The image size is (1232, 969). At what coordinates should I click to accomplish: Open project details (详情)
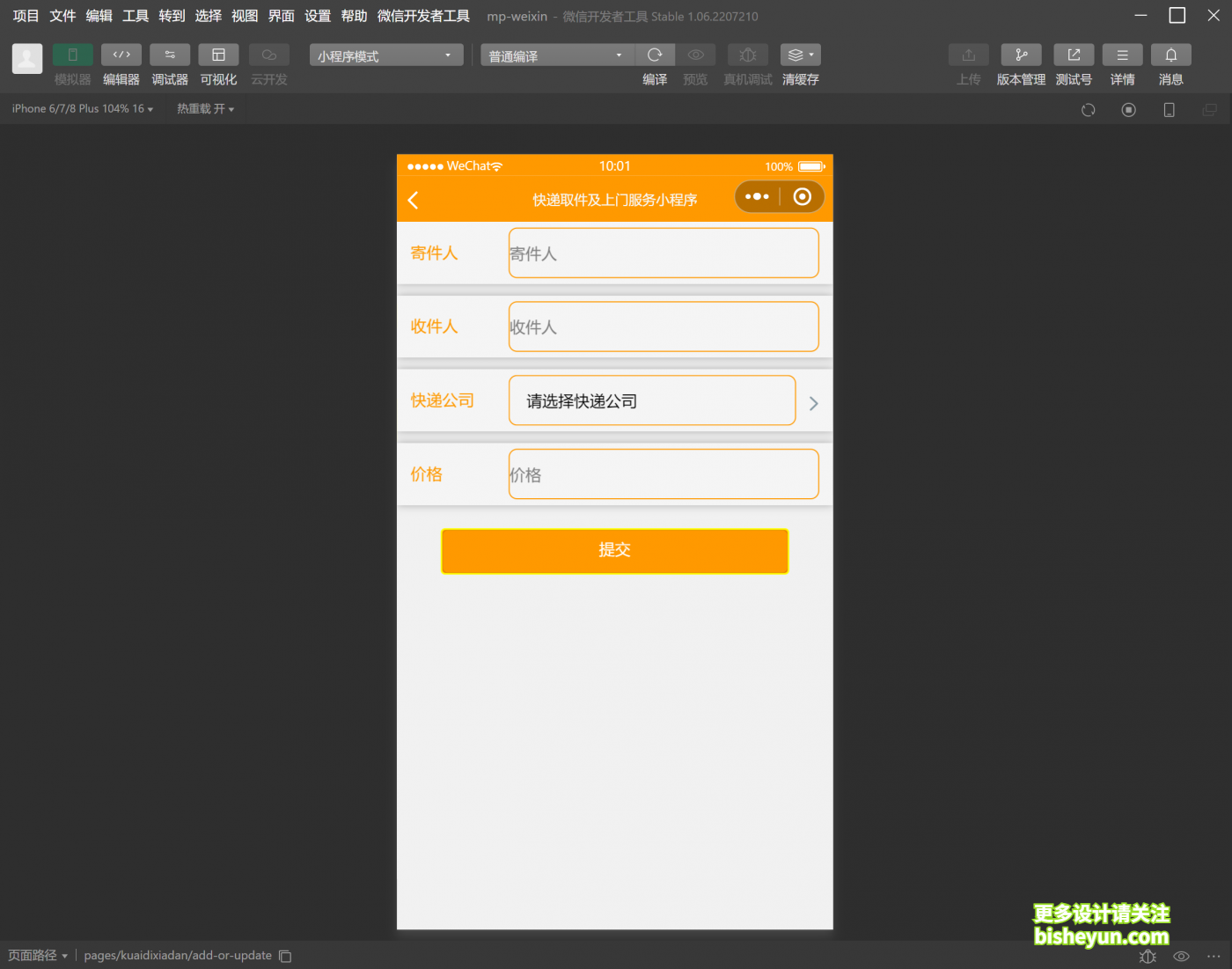pos(1122,55)
